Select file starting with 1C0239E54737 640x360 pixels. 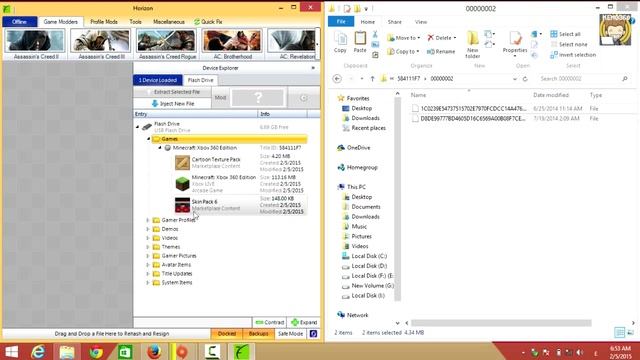[469, 109]
